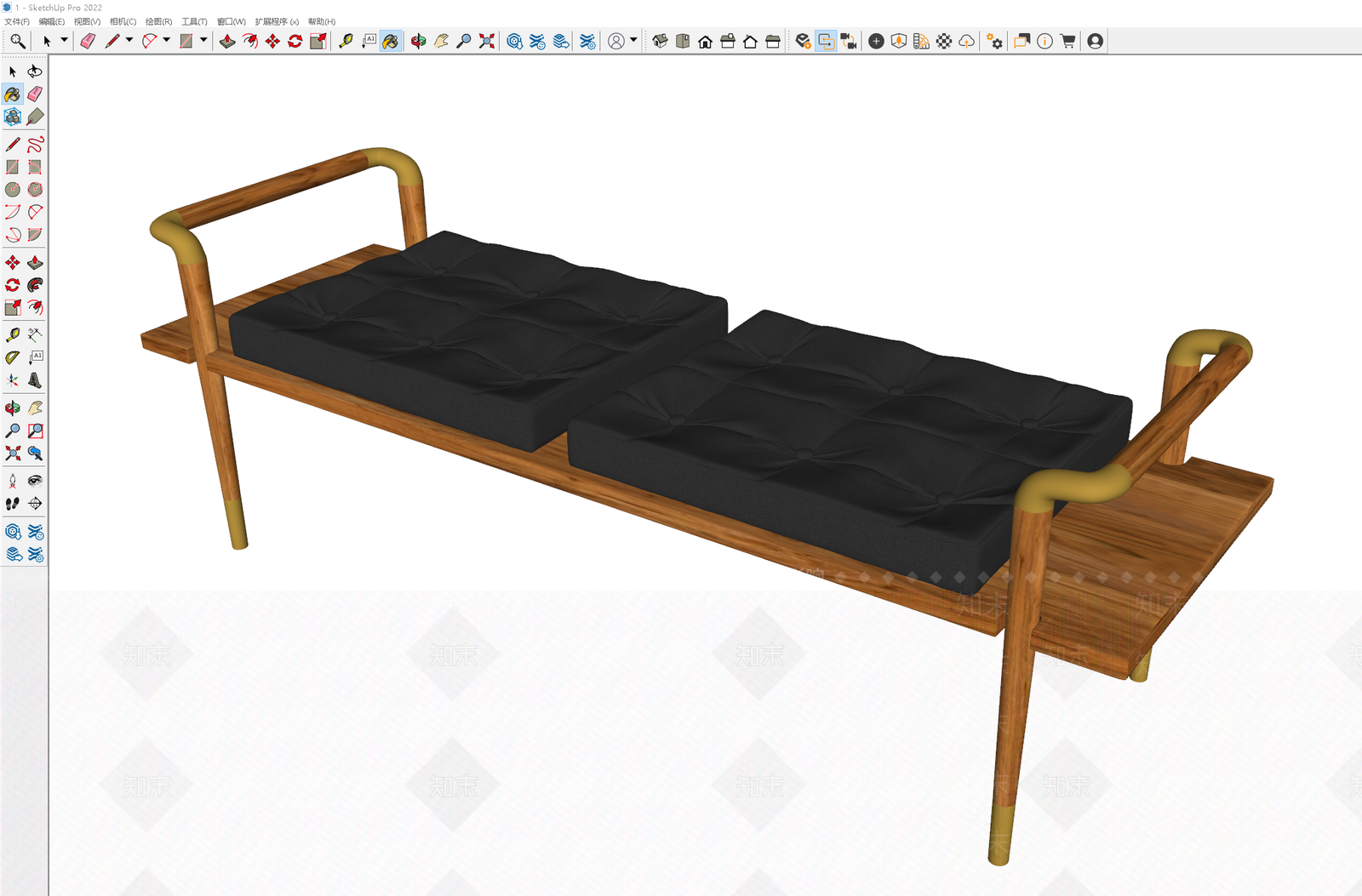The image size is (1362, 896).
Task: Select the Tape Measure tool in top toolbar
Action: [346, 41]
